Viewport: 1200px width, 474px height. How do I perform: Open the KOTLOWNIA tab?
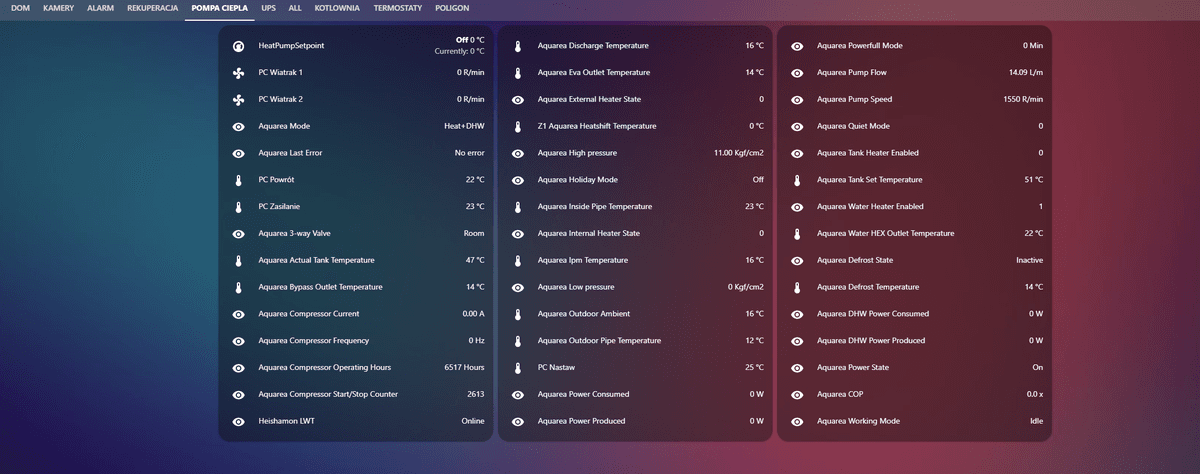click(x=337, y=8)
